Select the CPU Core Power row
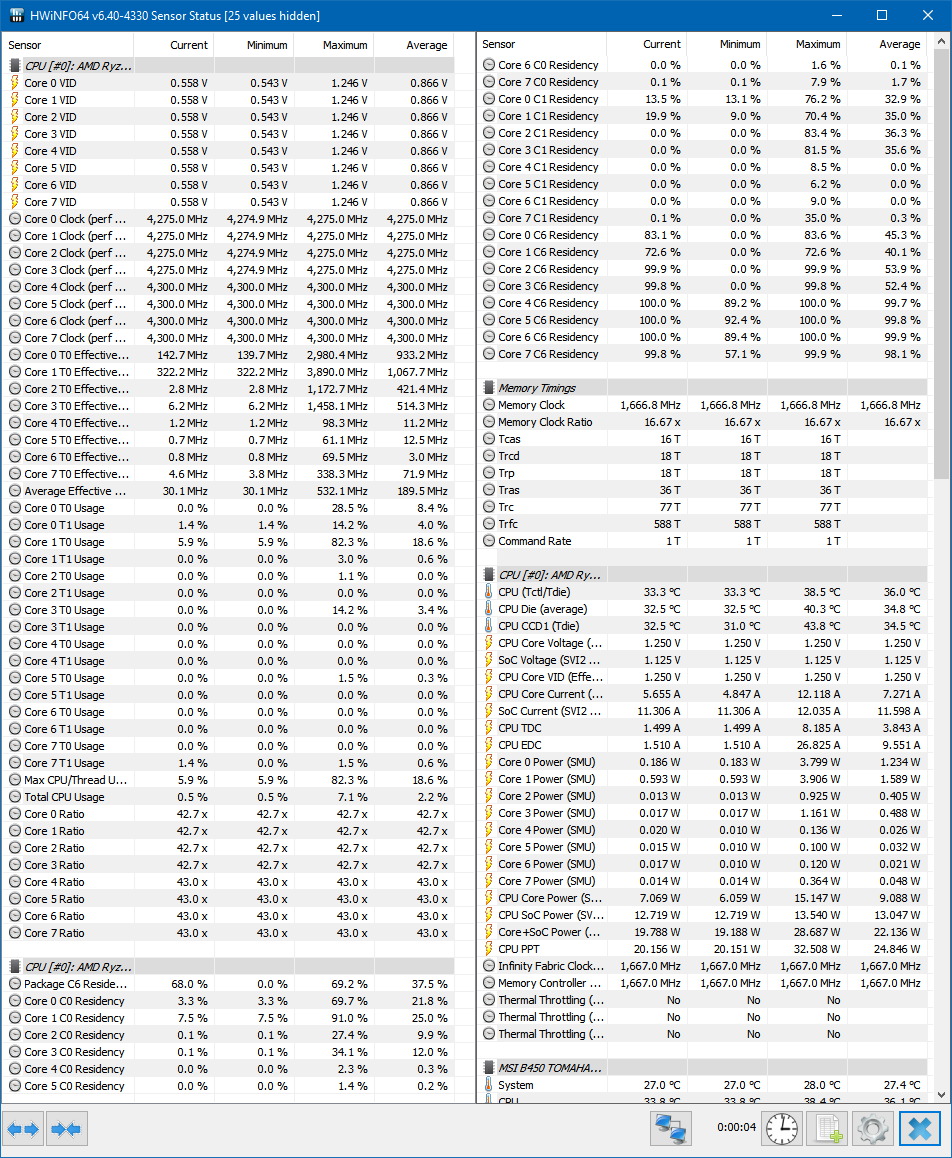 click(704, 897)
